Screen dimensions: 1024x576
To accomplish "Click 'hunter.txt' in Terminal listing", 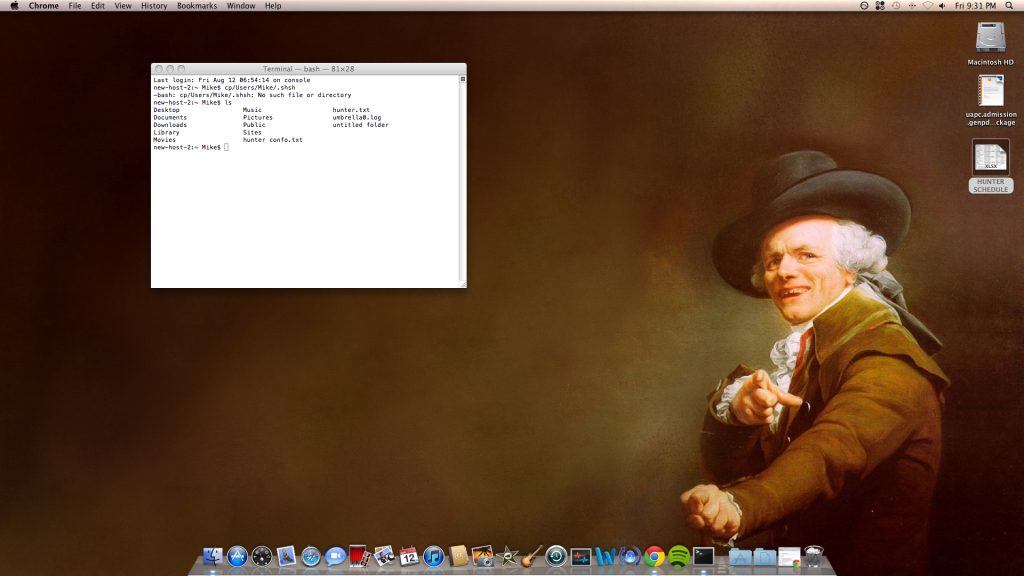I will (x=351, y=110).
